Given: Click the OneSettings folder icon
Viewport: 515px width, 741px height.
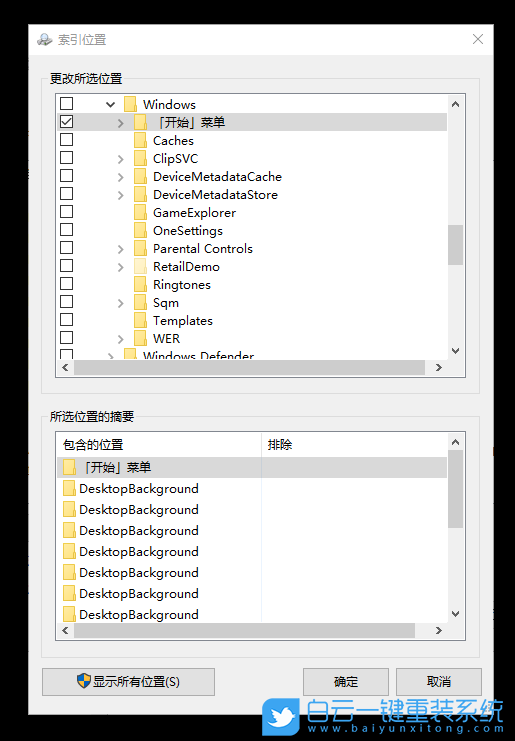Looking at the screenshot, I should pyautogui.click(x=140, y=230).
